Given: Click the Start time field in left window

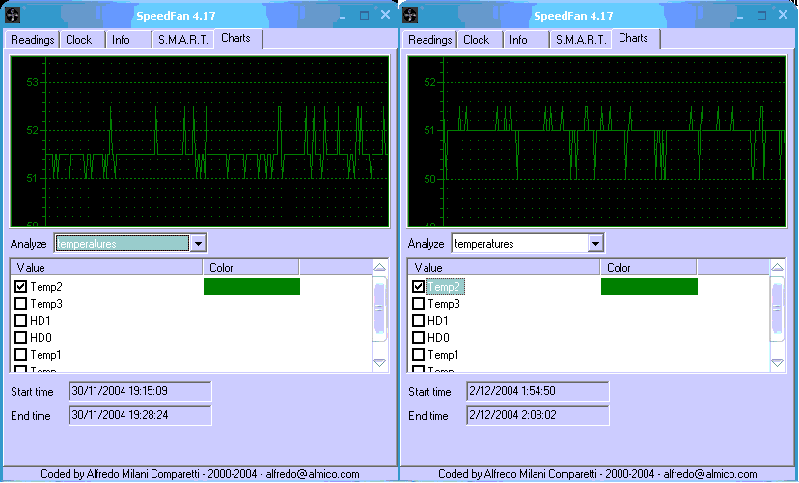Looking at the screenshot, I should 140,391.
